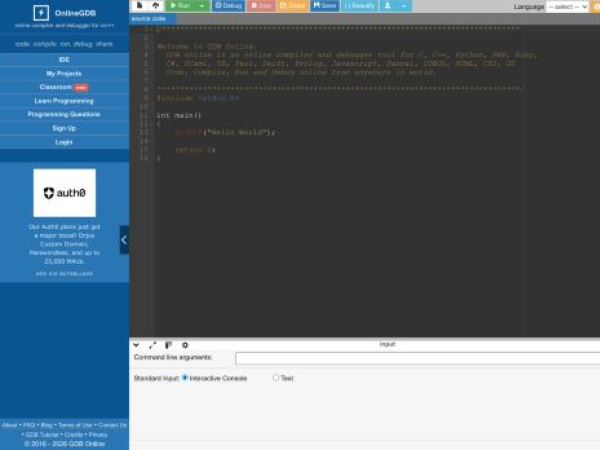Focus the Command line arguments field
Viewport: 600px width, 450px height.
coord(417,358)
